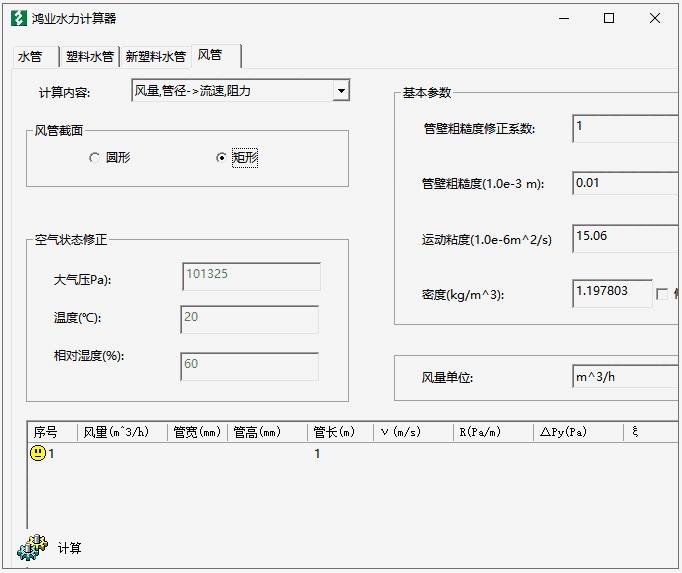The height and width of the screenshot is (573, 682).
Task: Click the 管长(m) column header
Action: (x=340, y=432)
